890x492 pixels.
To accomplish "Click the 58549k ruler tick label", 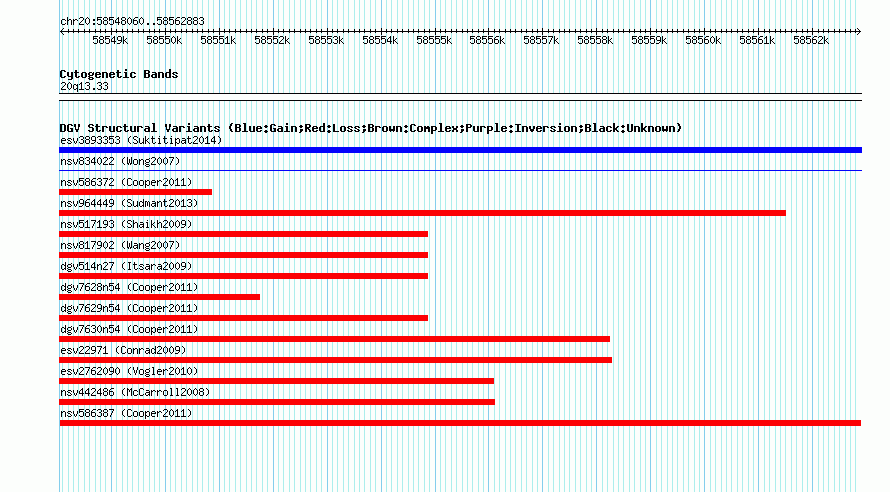I will pyautogui.click(x=110, y=40).
